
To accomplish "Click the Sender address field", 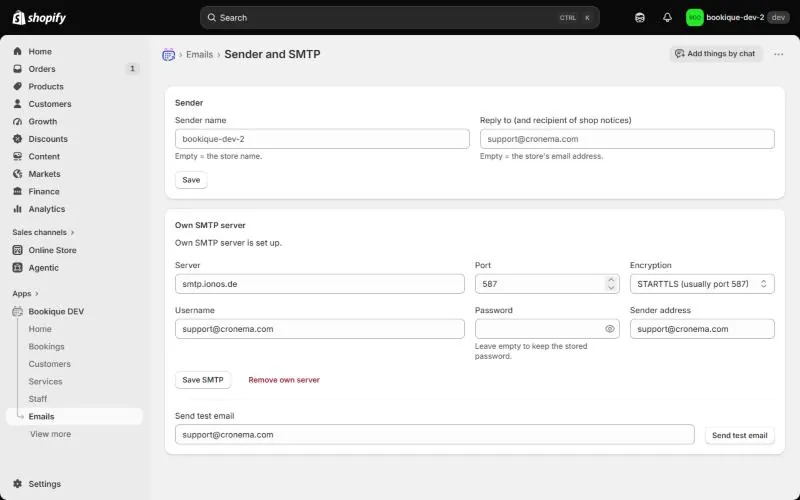I will point(702,329).
